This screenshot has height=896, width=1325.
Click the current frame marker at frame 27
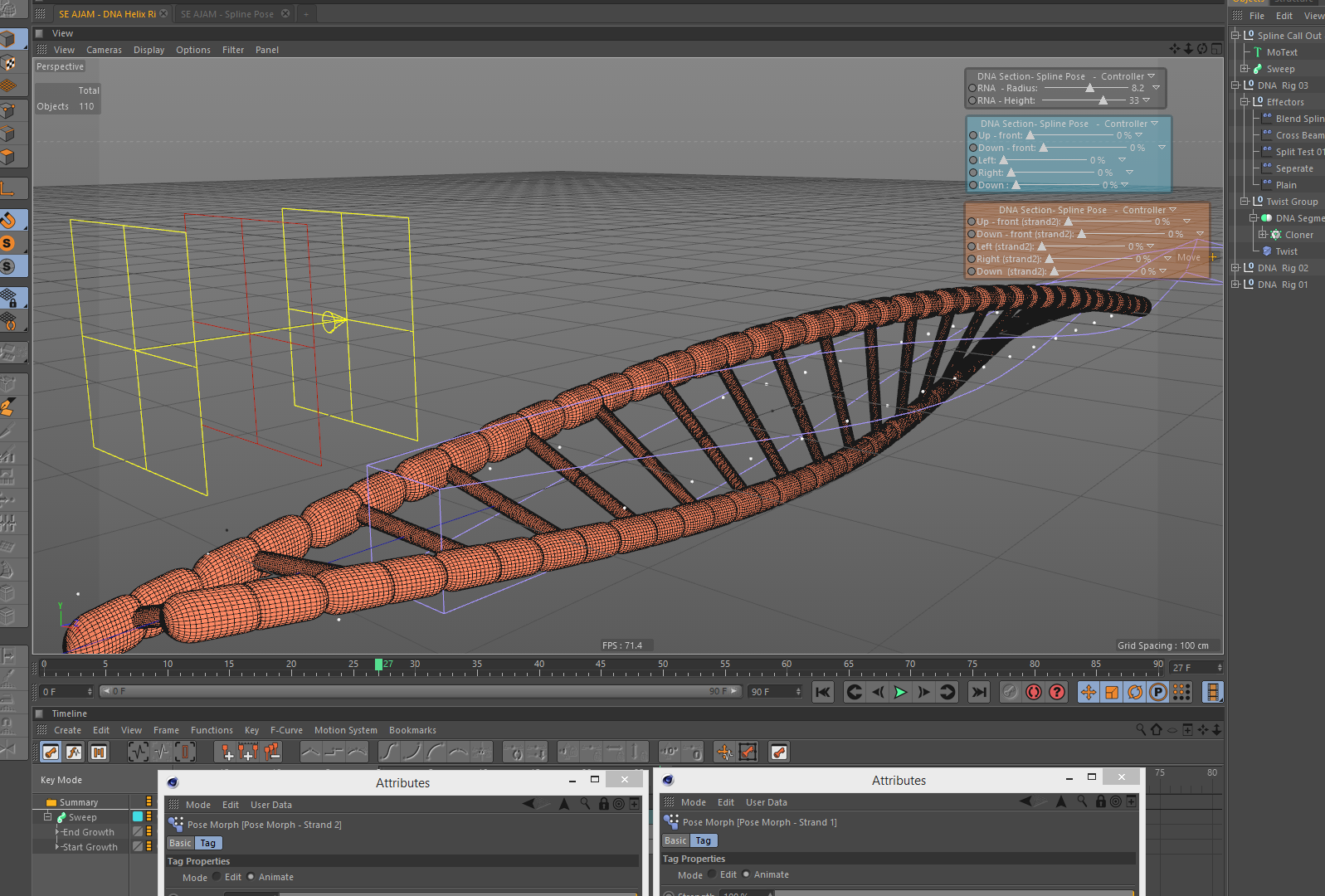point(378,665)
